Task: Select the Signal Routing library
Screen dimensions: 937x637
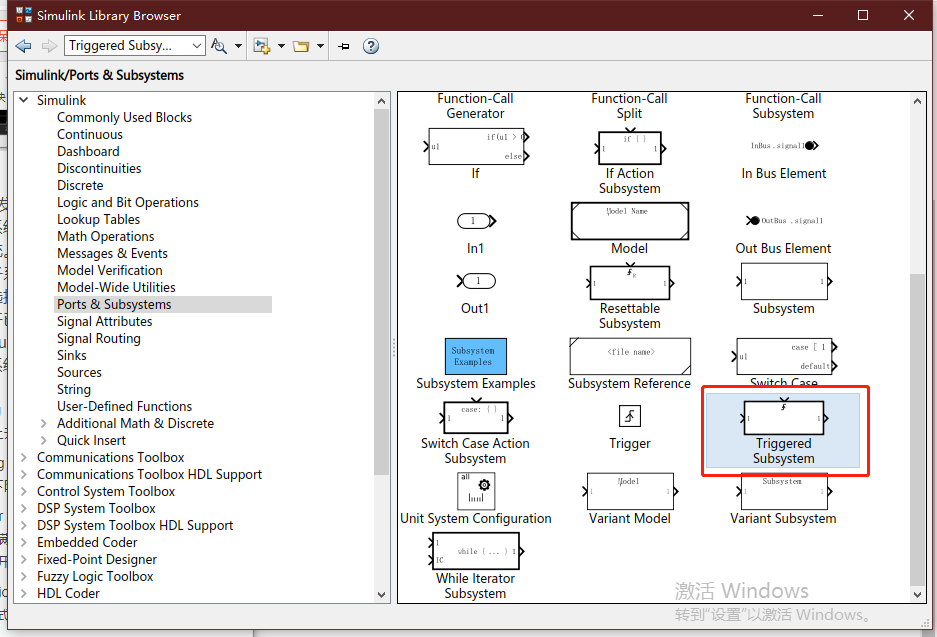Action: click(99, 338)
